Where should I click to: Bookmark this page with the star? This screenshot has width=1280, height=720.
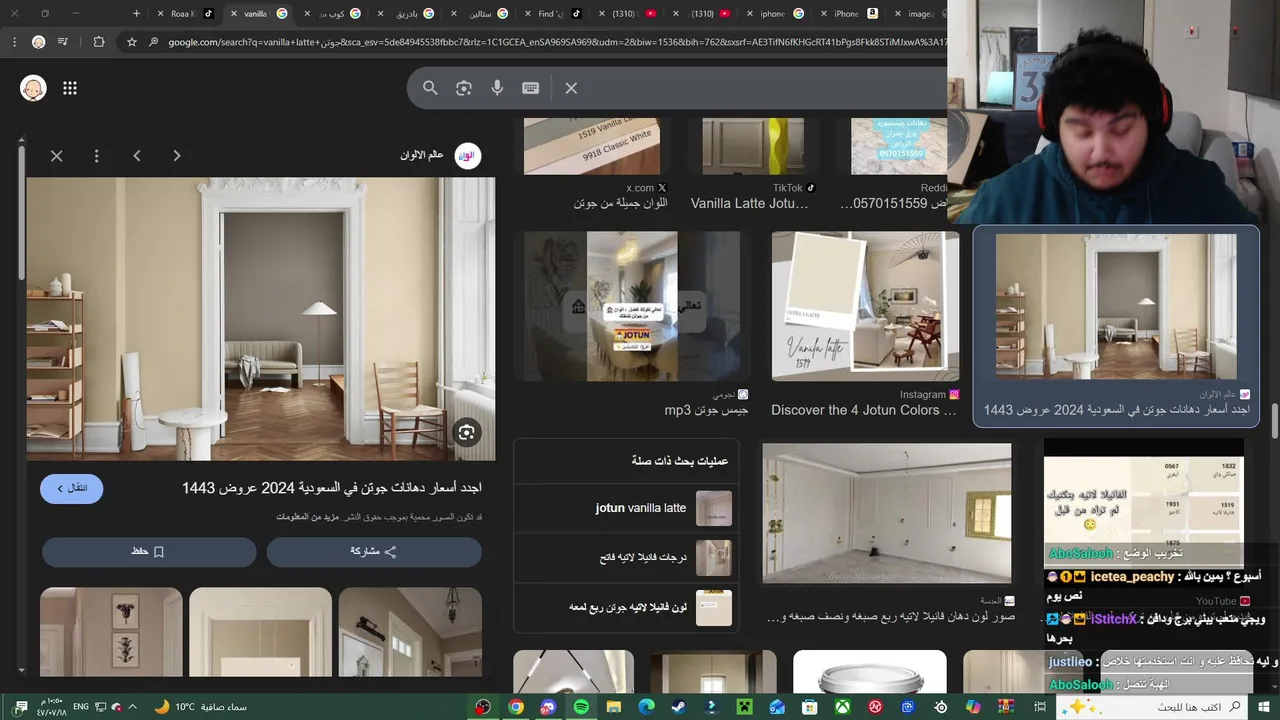(132, 42)
